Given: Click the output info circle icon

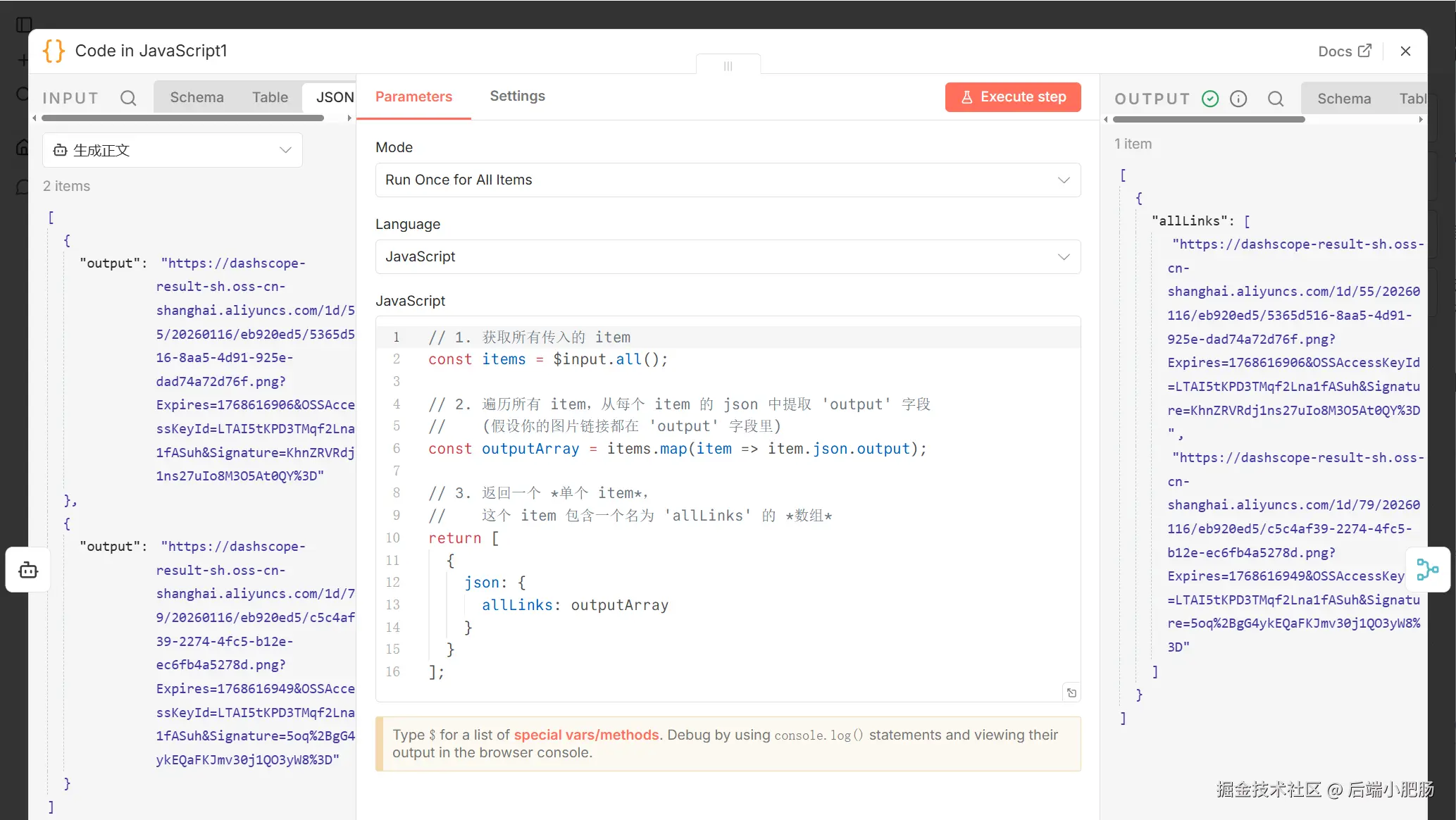Looking at the screenshot, I should 1238,99.
